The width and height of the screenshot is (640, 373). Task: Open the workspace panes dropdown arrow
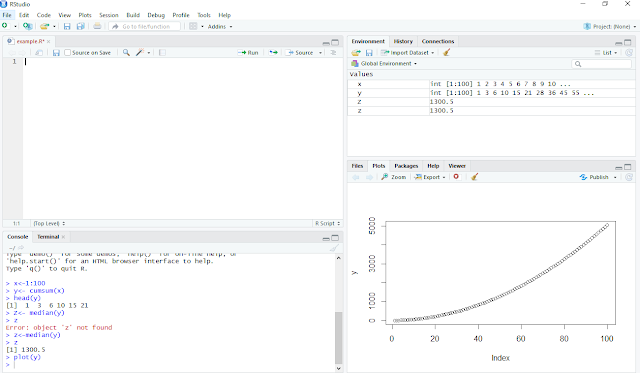[202, 27]
